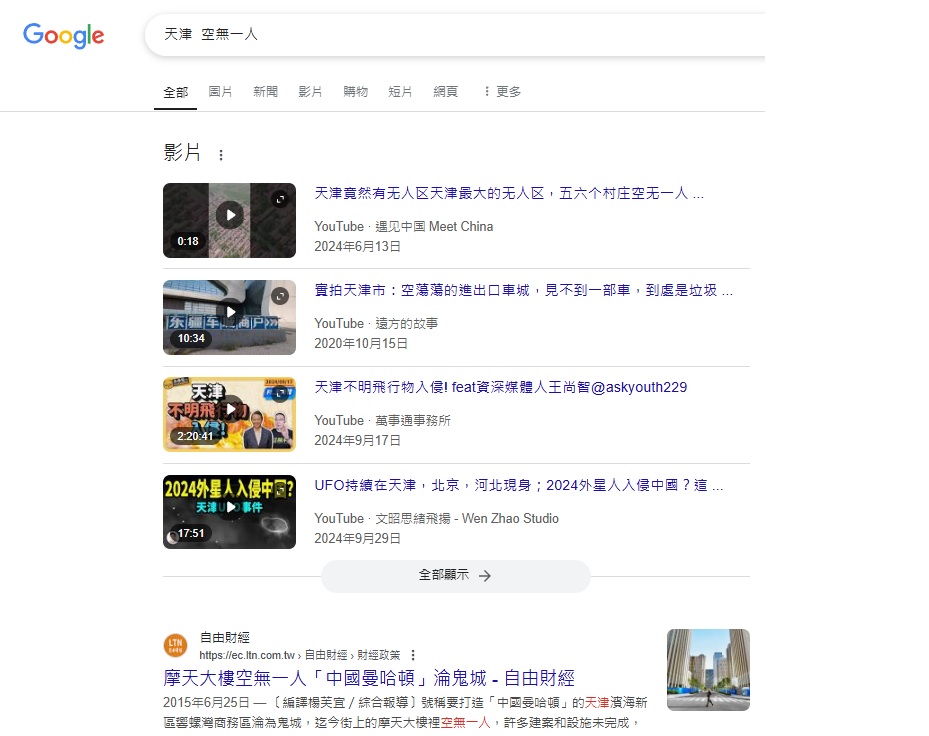Click the date 2024年9月29日
Viewport: 929px width, 736px height.
[357, 538]
